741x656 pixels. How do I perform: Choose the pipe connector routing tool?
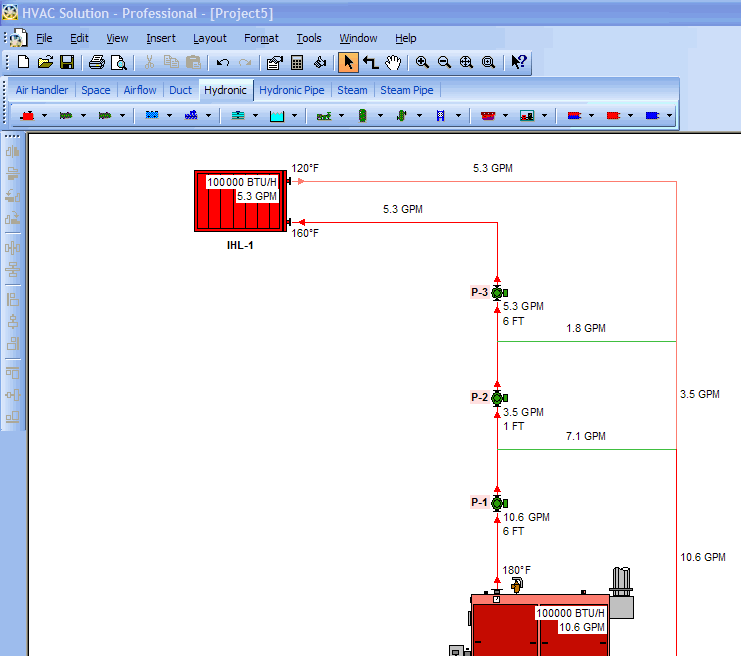pos(370,62)
